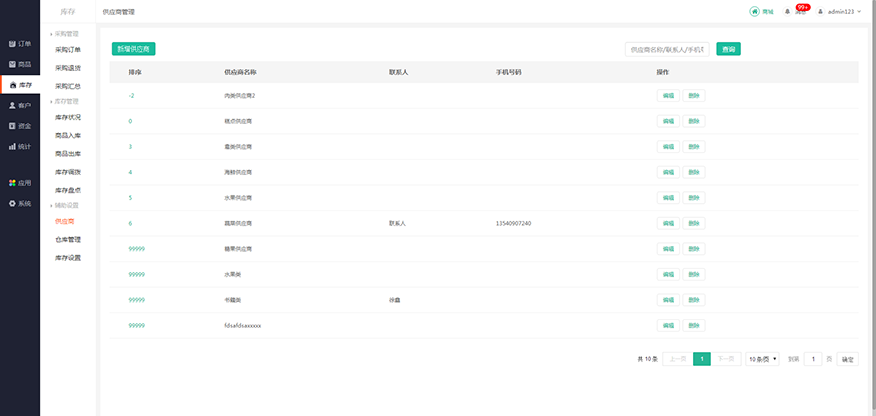Open 采购订单 in the submenu
The width and height of the screenshot is (876, 416).
pyautogui.click(x=68, y=49)
